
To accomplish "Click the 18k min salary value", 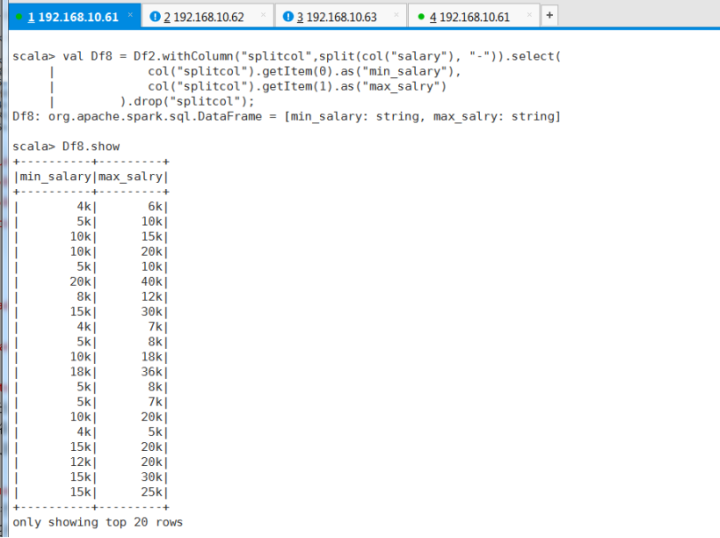I will pos(80,372).
